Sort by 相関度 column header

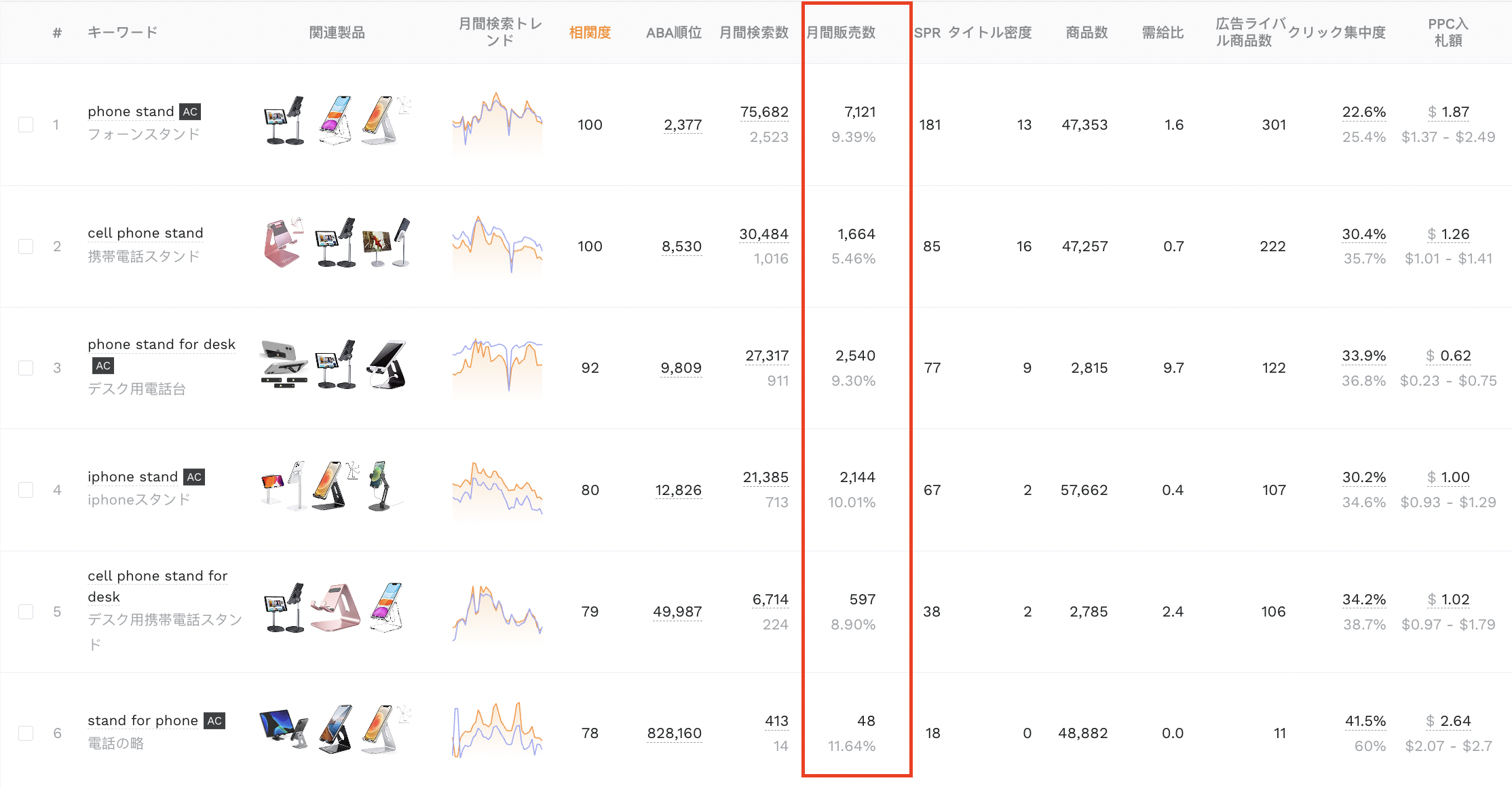[x=590, y=32]
